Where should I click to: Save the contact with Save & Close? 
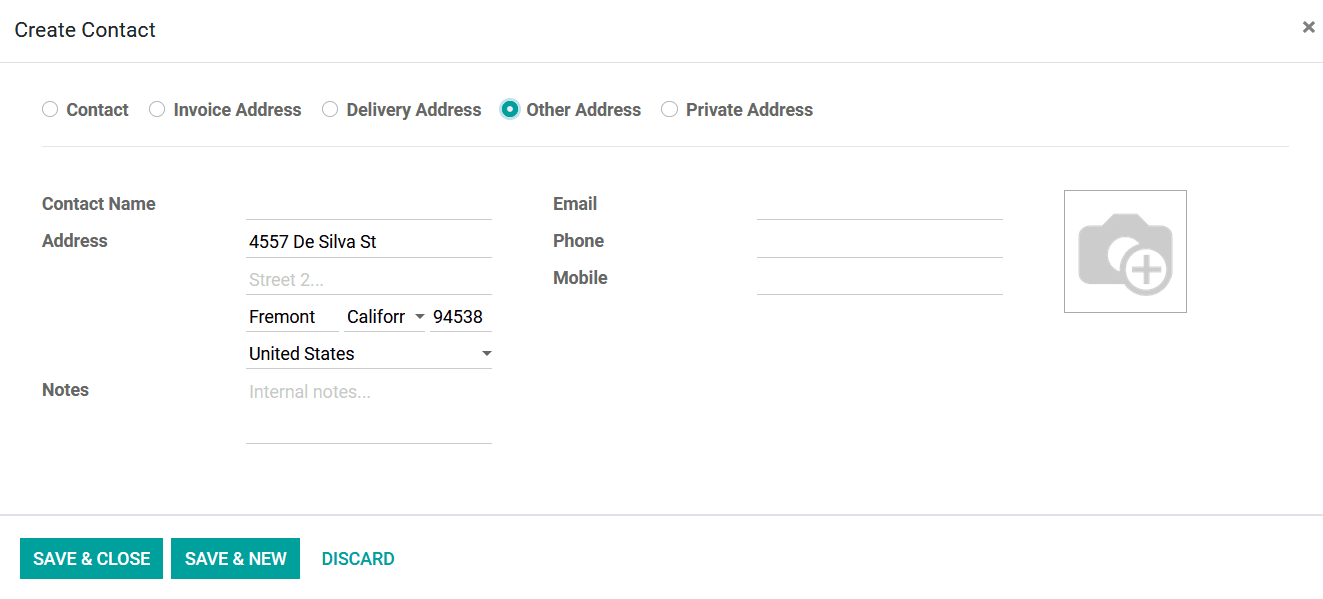pos(91,559)
